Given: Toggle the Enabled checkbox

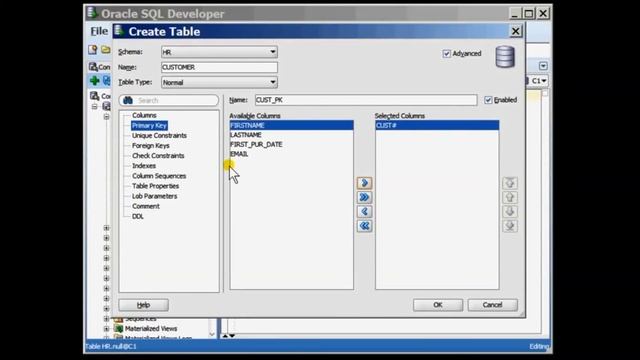Looking at the screenshot, I should (488, 100).
